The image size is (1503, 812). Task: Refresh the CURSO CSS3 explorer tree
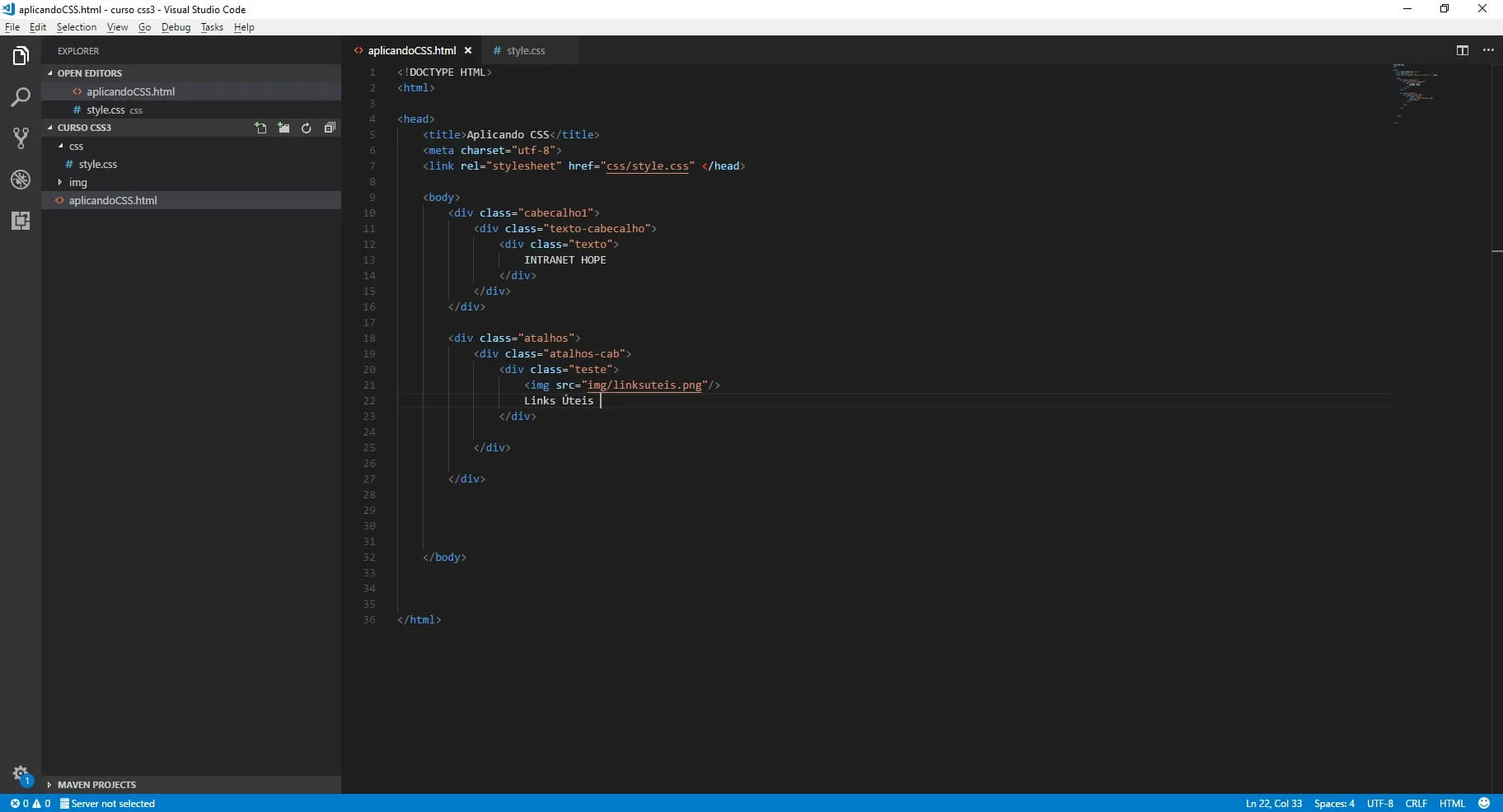click(307, 128)
